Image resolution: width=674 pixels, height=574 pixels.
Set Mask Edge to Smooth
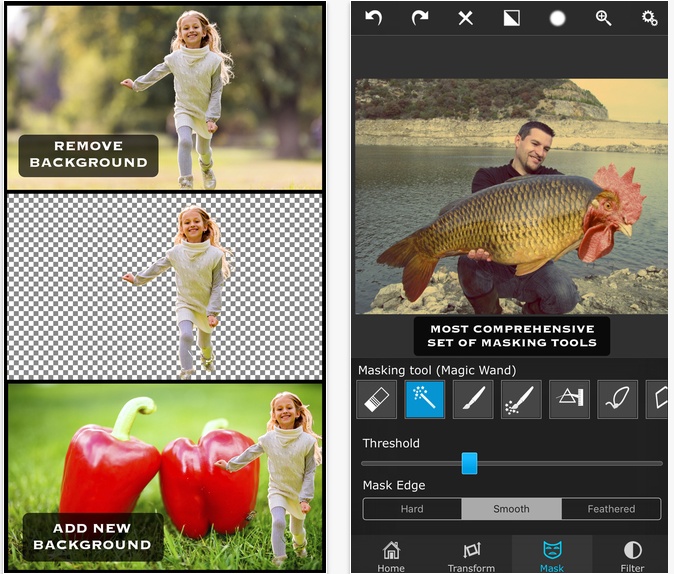(511, 508)
